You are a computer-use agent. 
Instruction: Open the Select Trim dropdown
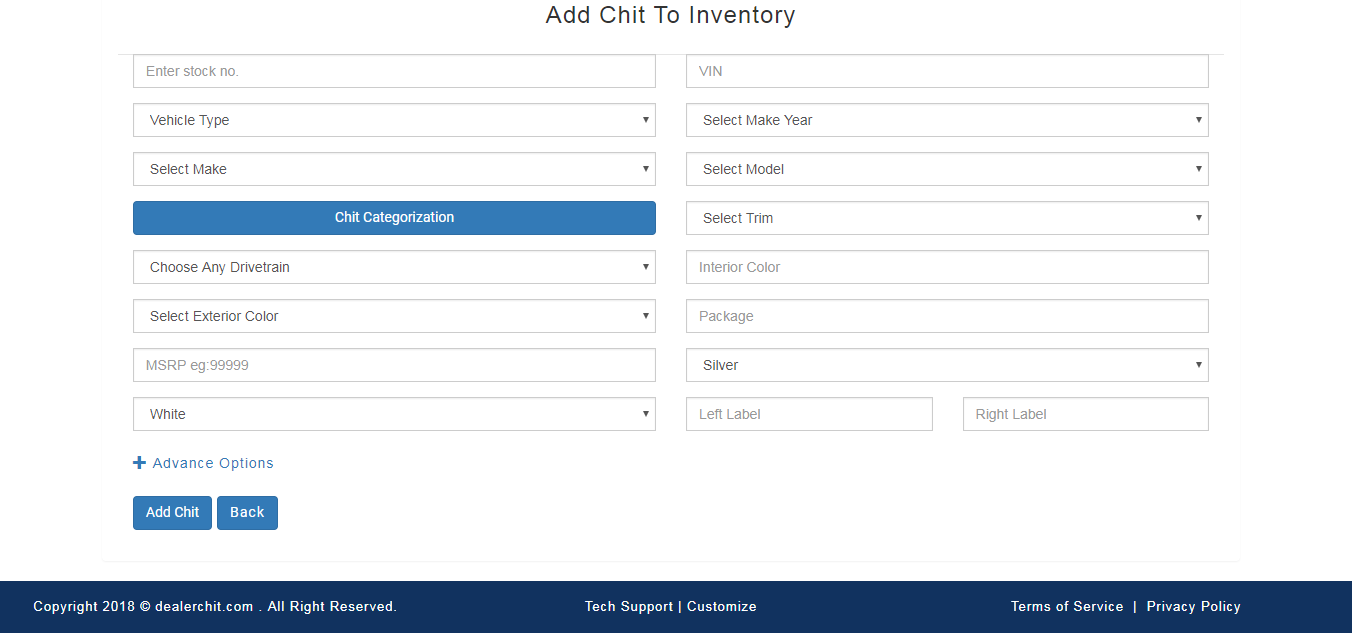pos(947,218)
